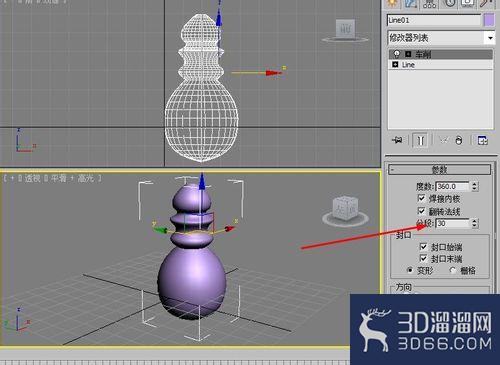Click the 度数 field showing 360.0

452,186
